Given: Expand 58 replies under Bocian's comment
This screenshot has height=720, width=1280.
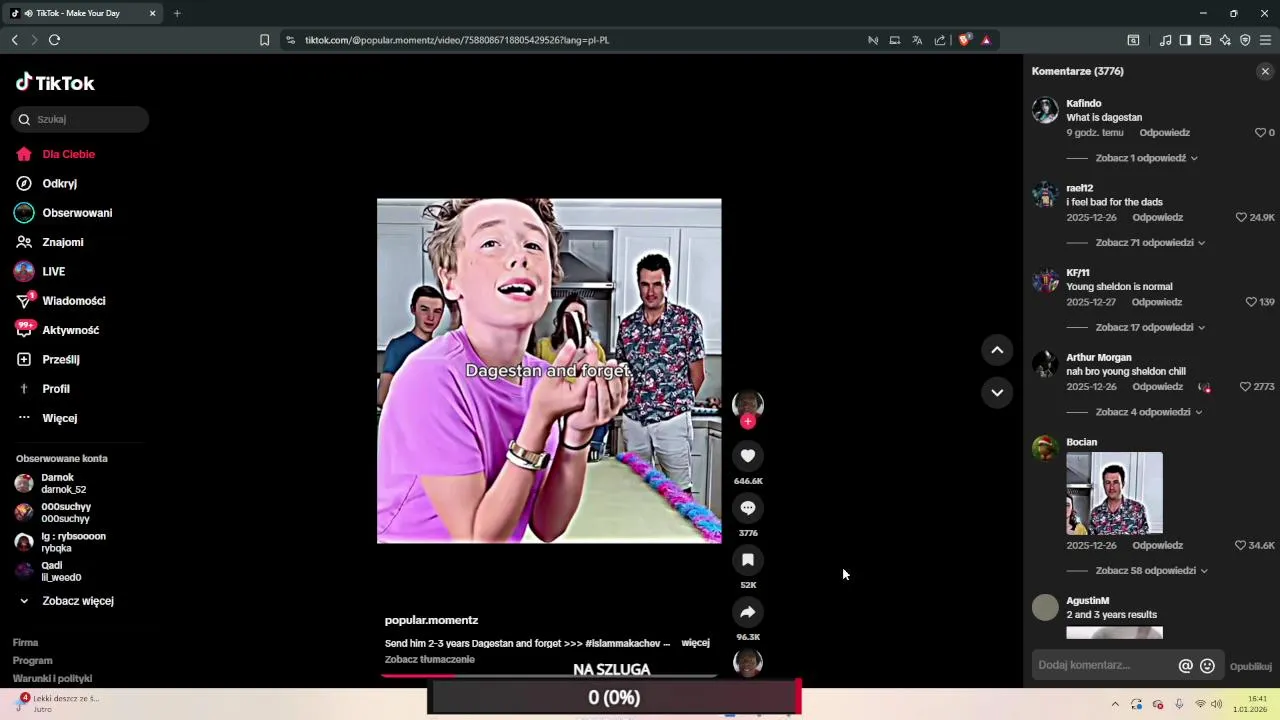Looking at the screenshot, I should click(x=1151, y=571).
